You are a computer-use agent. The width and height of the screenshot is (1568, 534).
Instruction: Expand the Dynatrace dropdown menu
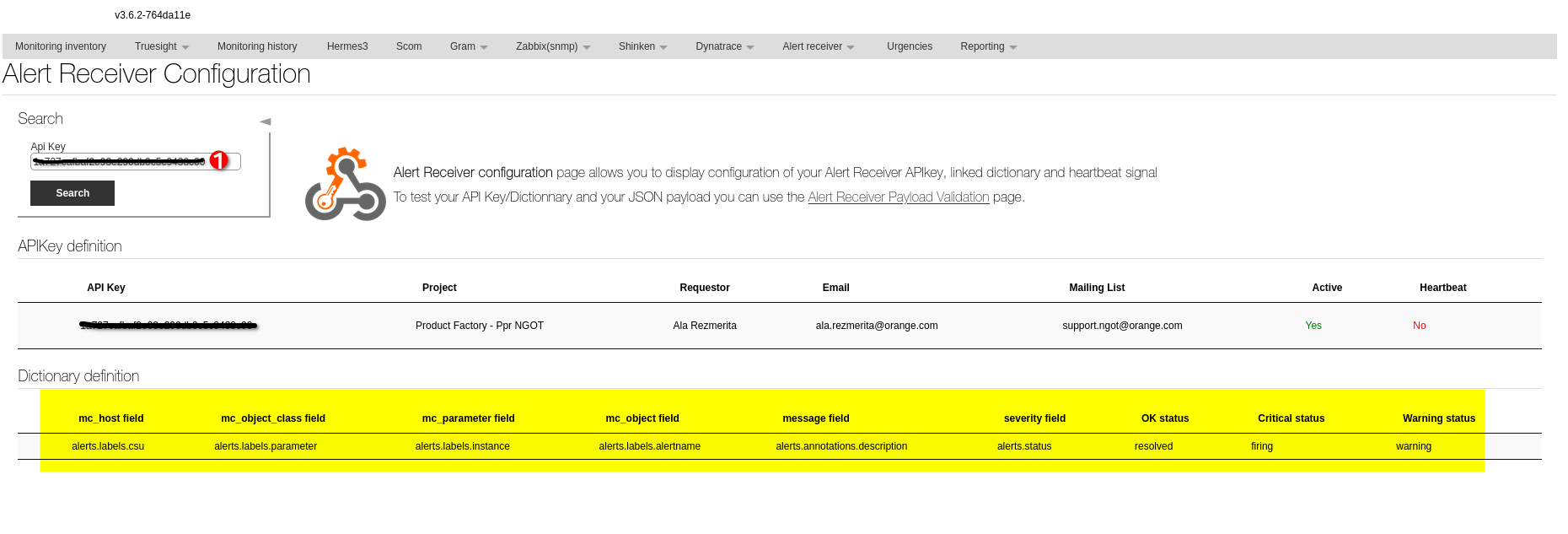tap(724, 46)
